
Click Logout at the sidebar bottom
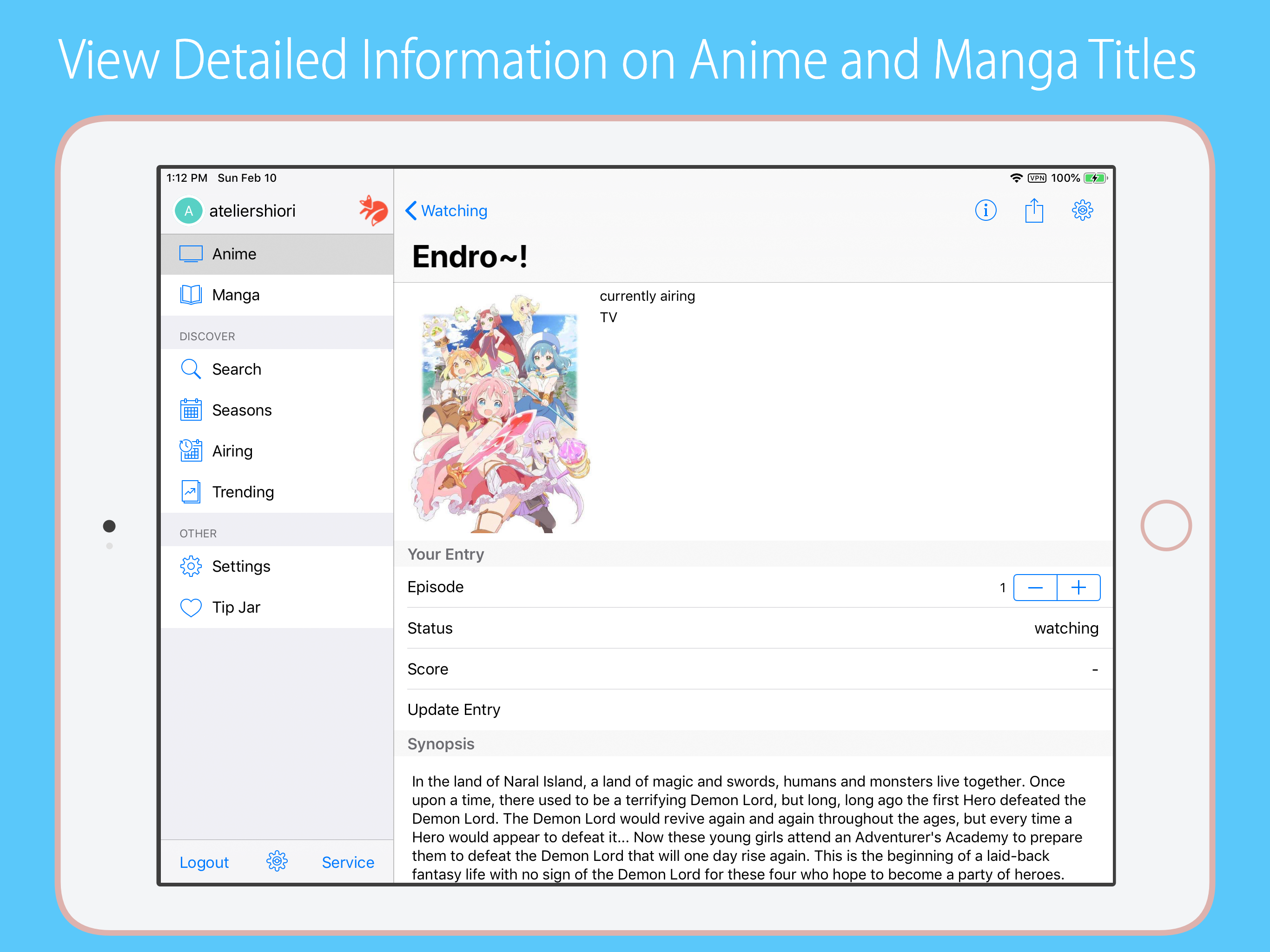click(204, 862)
